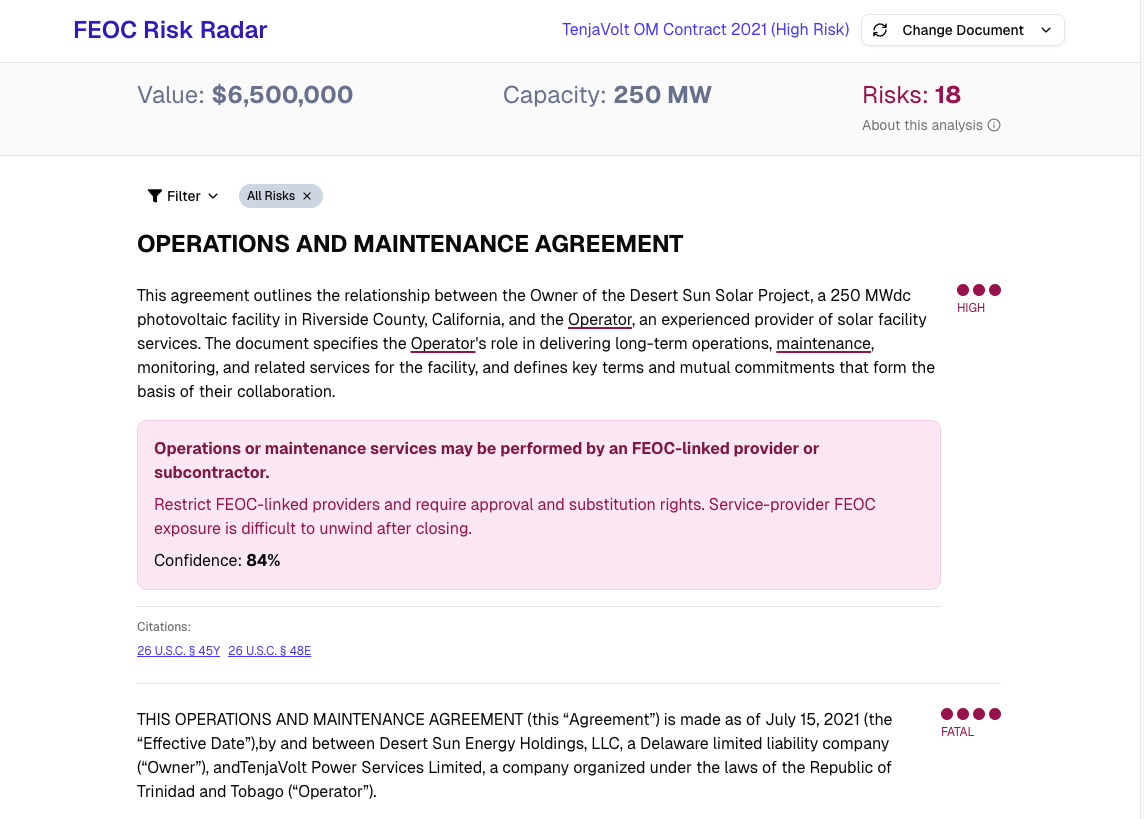Click the About this analysis label
This screenshot has height=819, width=1144.
point(923,125)
